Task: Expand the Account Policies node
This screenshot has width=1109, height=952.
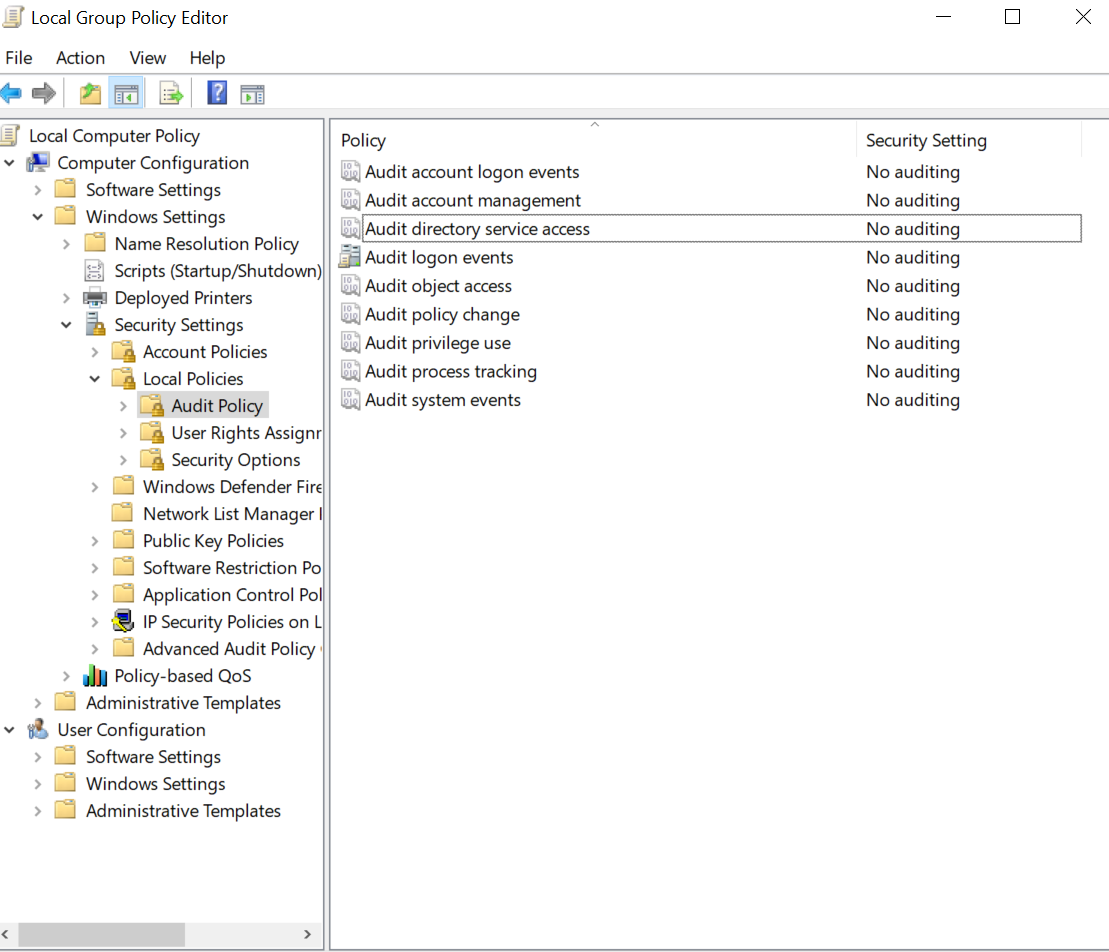Action: [x=94, y=351]
